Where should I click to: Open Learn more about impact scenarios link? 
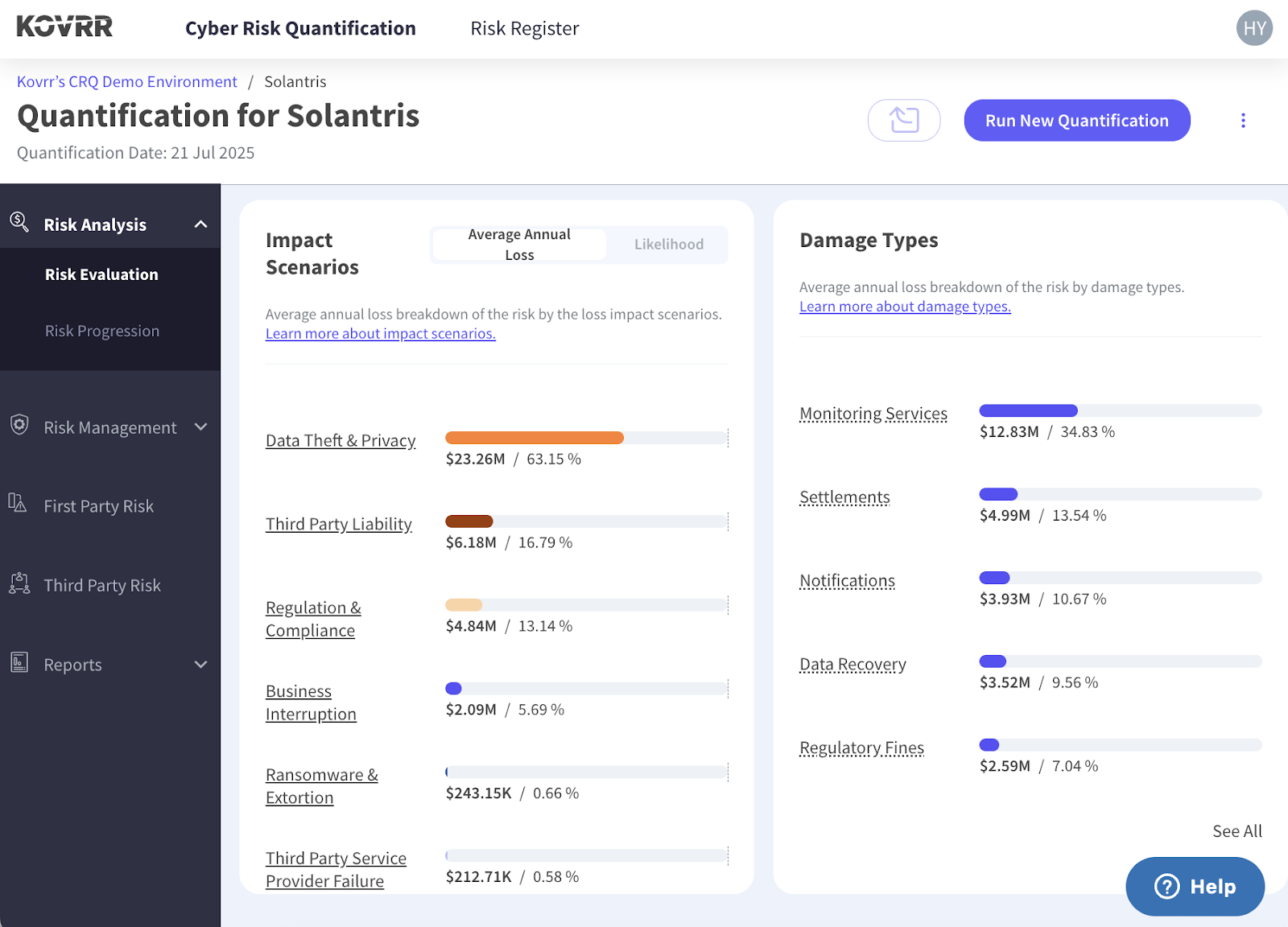381,333
